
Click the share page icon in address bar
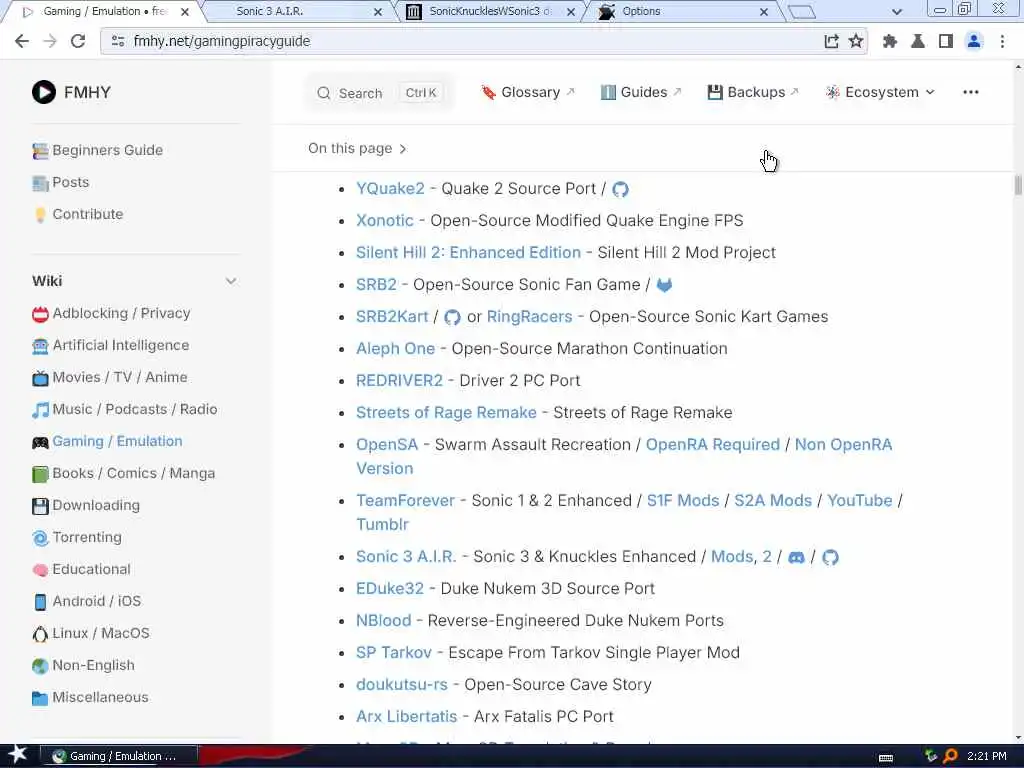click(x=831, y=41)
